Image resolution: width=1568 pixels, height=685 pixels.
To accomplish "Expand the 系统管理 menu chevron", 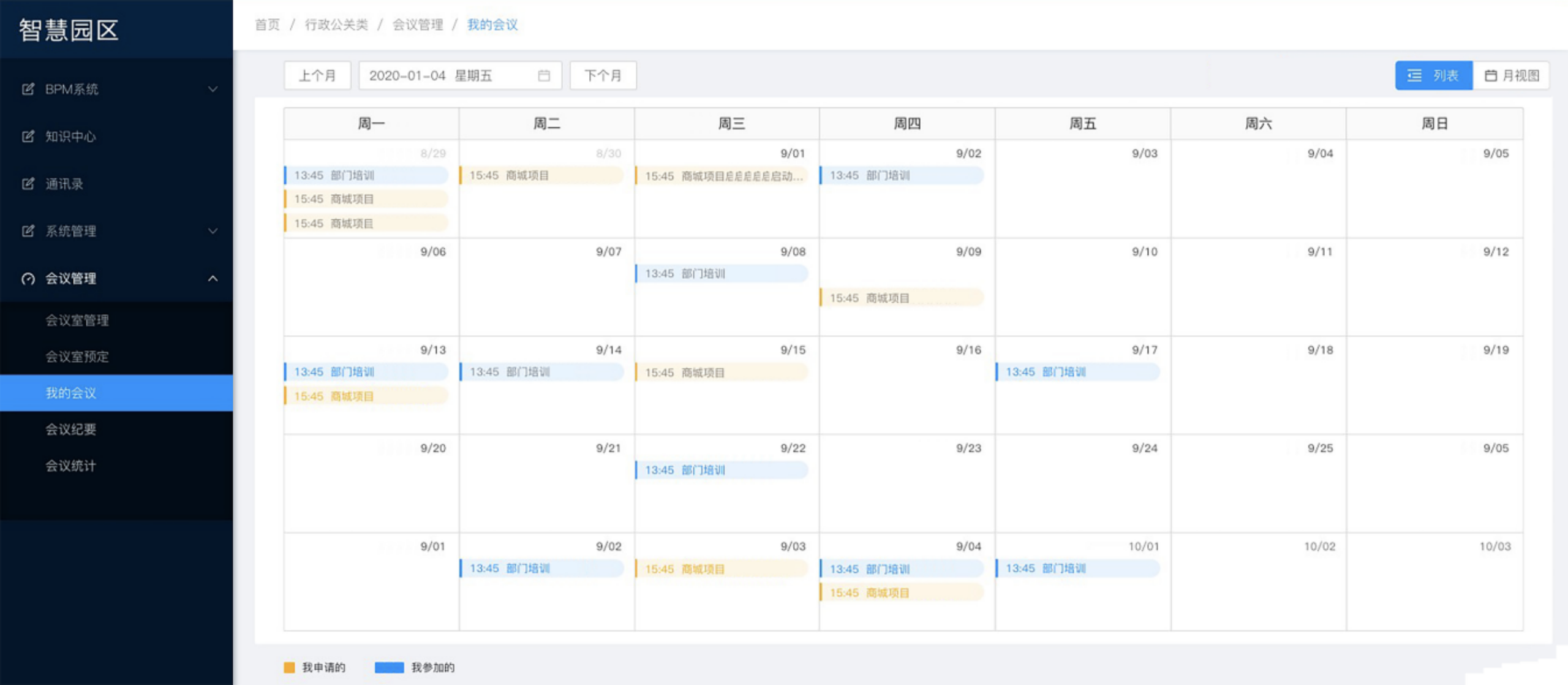I will [x=213, y=231].
